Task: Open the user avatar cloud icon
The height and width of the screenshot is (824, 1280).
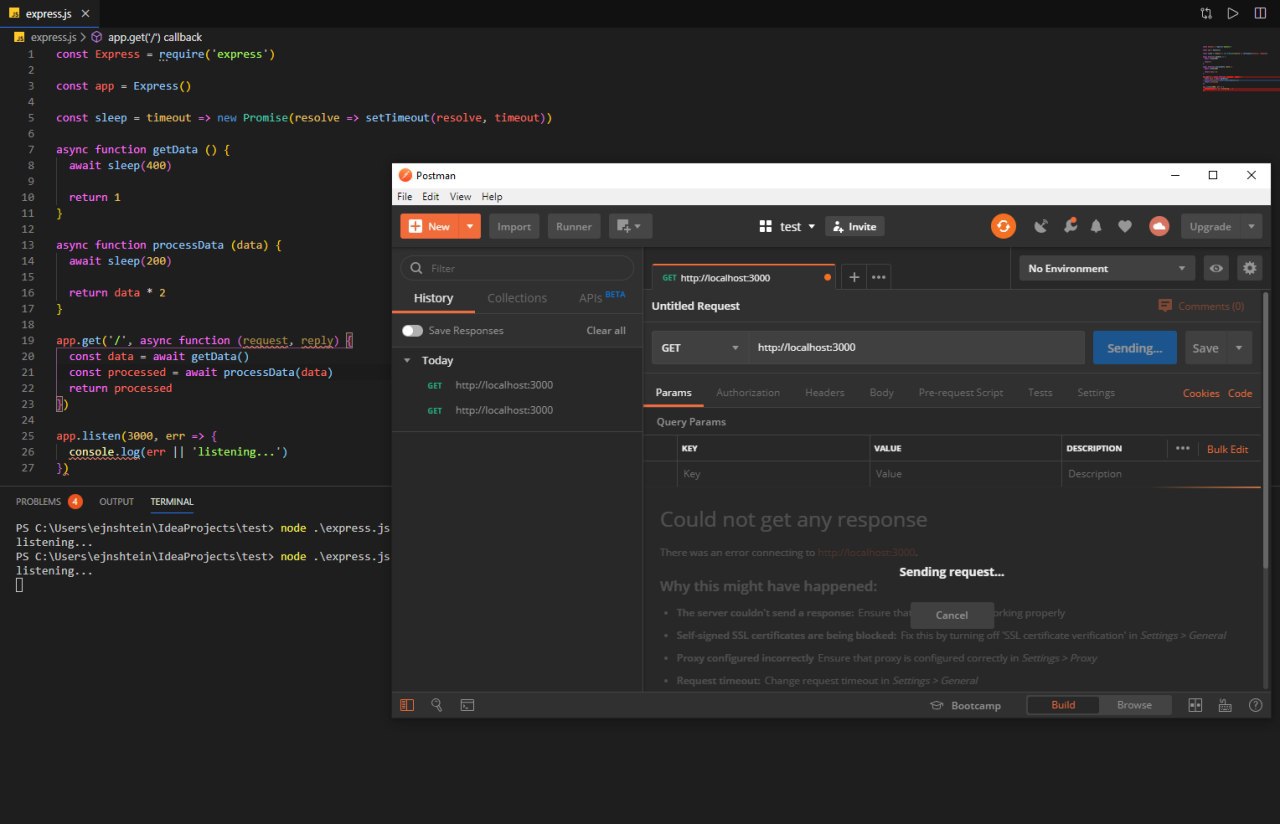Action: (1159, 226)
